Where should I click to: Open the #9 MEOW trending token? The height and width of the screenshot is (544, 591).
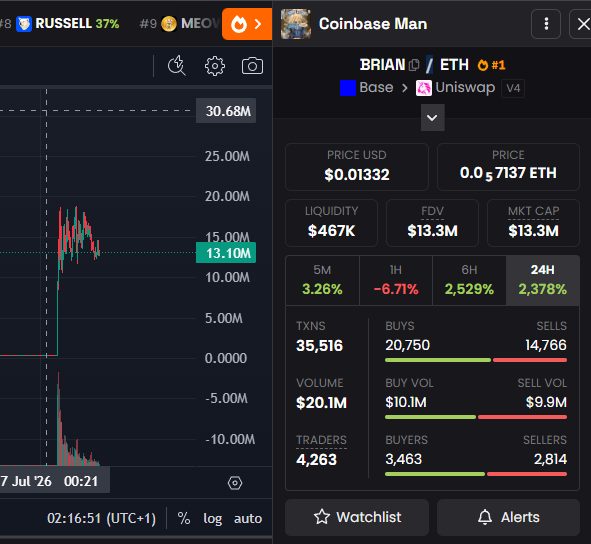(179, 24)
